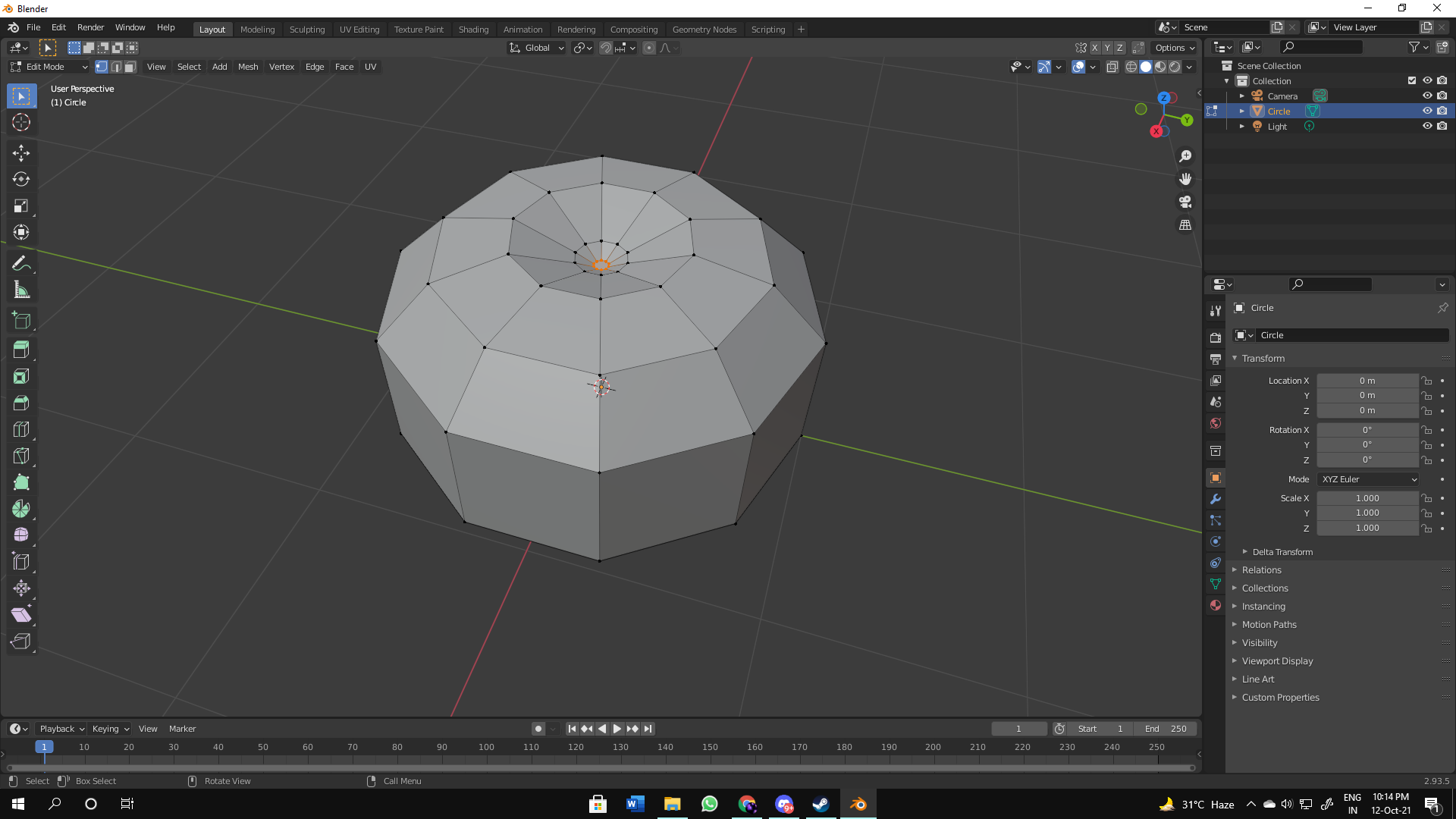Open the Render properties tab
The image size is (1456, 819).
1216,337
